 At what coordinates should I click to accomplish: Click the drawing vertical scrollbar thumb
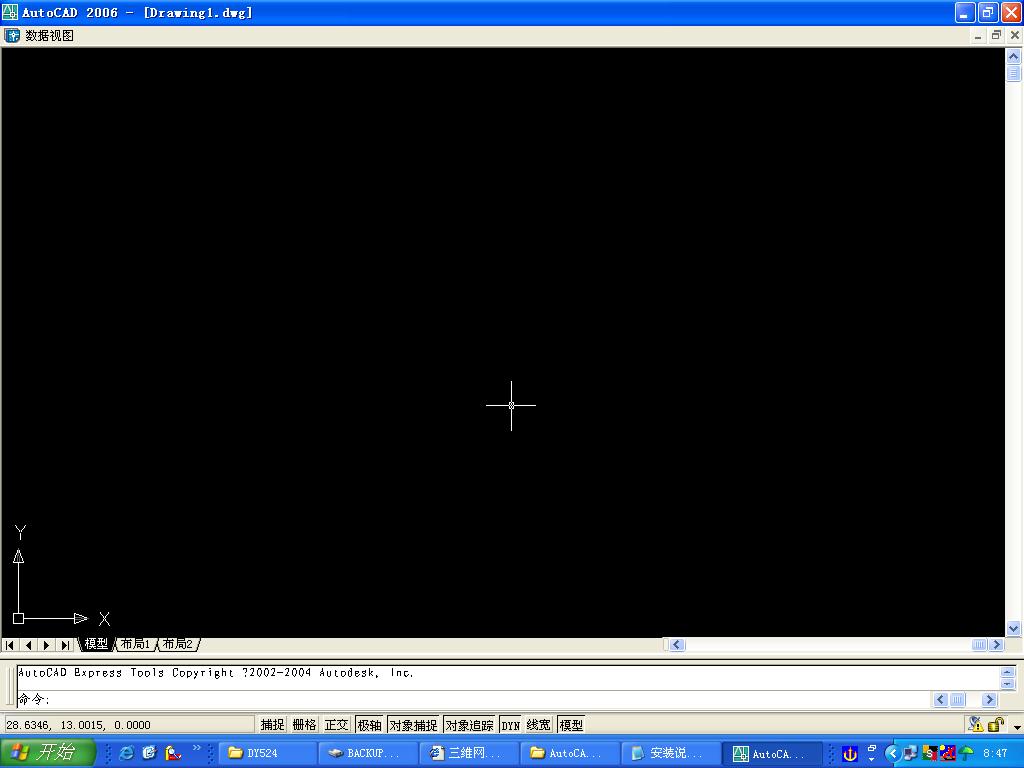(x=1014, y=73)
